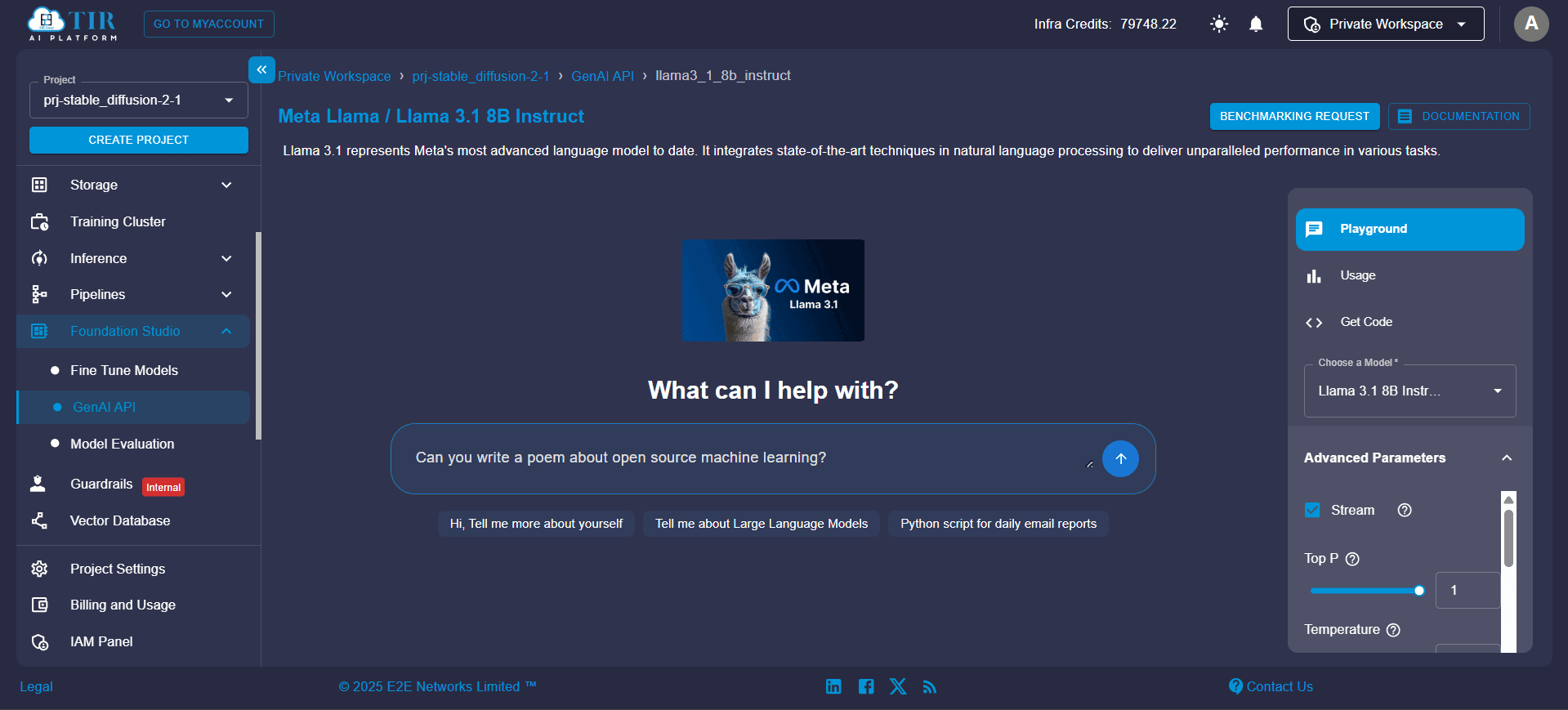Toggle light theme sun icon
This screenshot has width=1568, height=710.
1219,24
